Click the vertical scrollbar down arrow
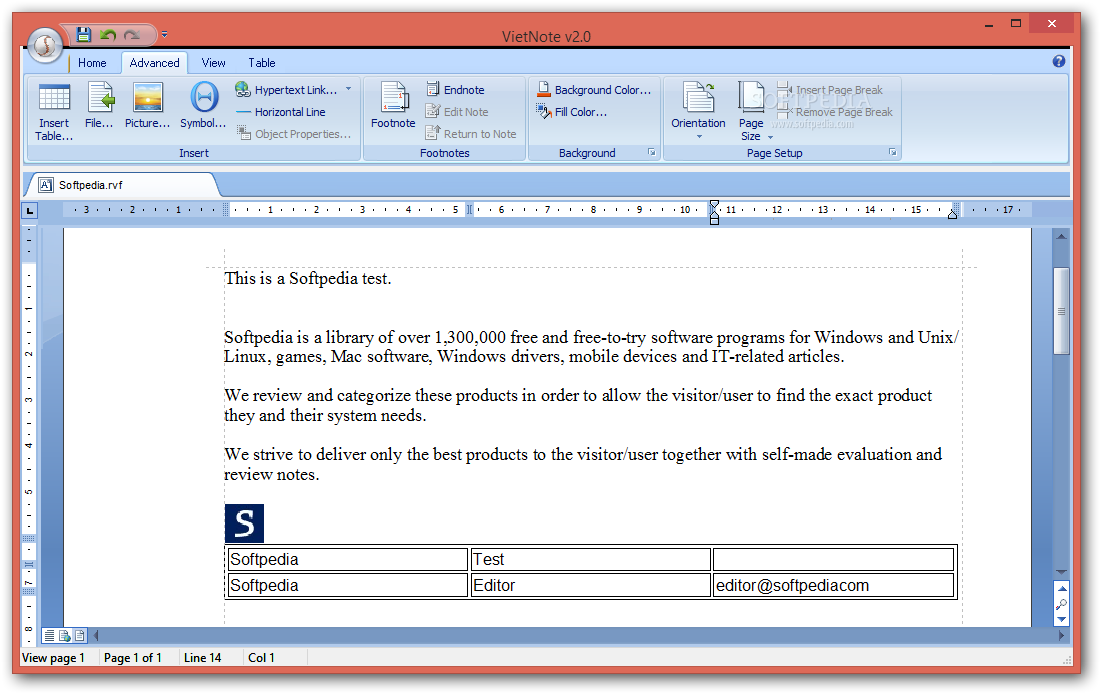Viewport: 1101px width, 694px height. click(1061, 572)
